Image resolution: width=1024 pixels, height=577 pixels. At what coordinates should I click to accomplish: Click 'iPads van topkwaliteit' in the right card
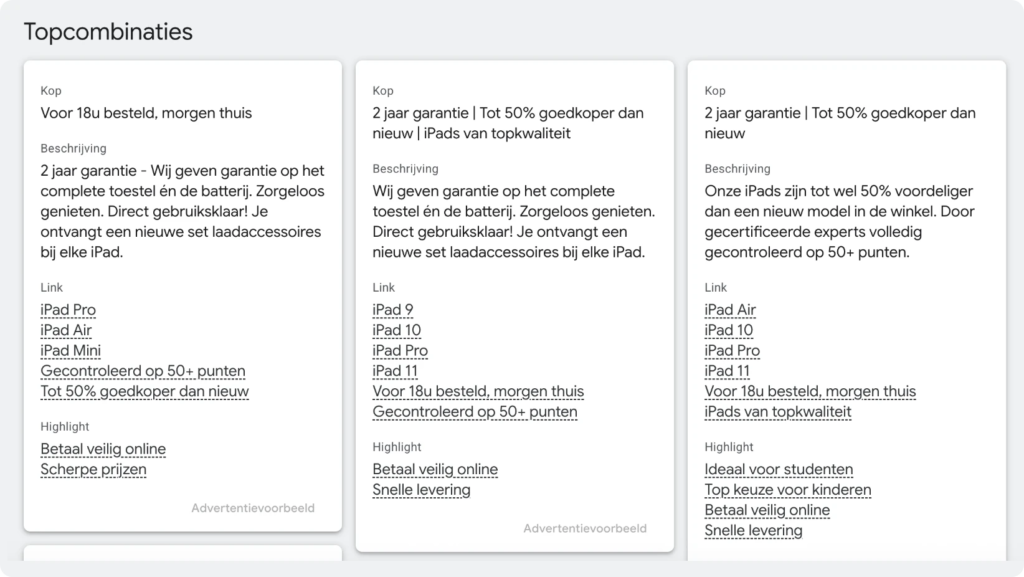(x=777, y=411)
